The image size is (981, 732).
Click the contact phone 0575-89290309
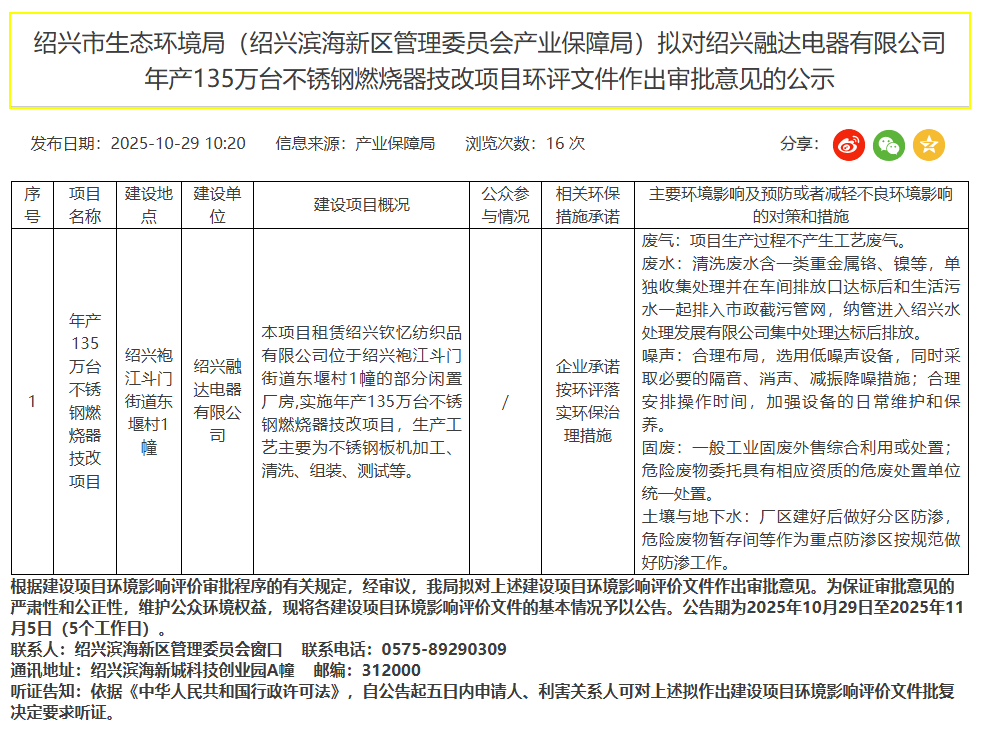click(444, 649)
